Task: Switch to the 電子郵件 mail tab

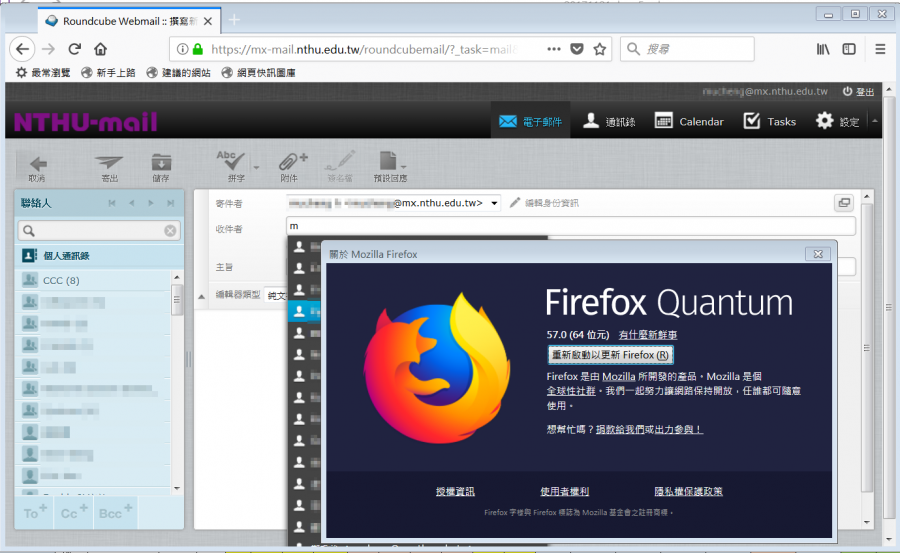Action: 530,121
